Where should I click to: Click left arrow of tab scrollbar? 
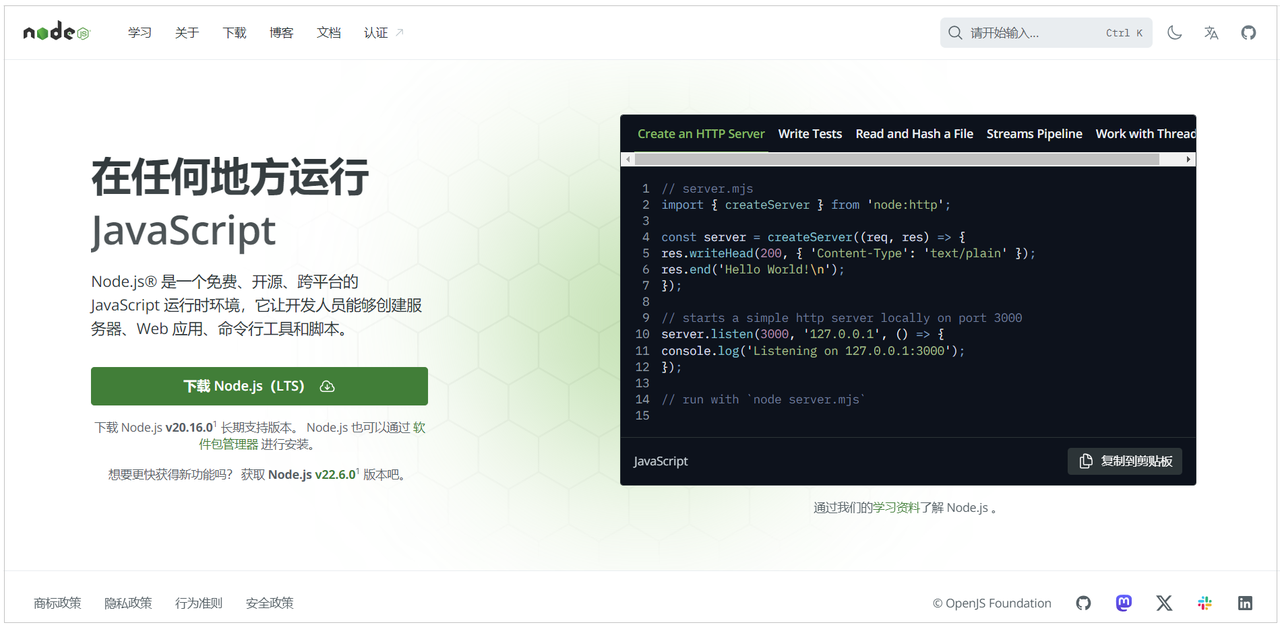click(x=627, y=159)
